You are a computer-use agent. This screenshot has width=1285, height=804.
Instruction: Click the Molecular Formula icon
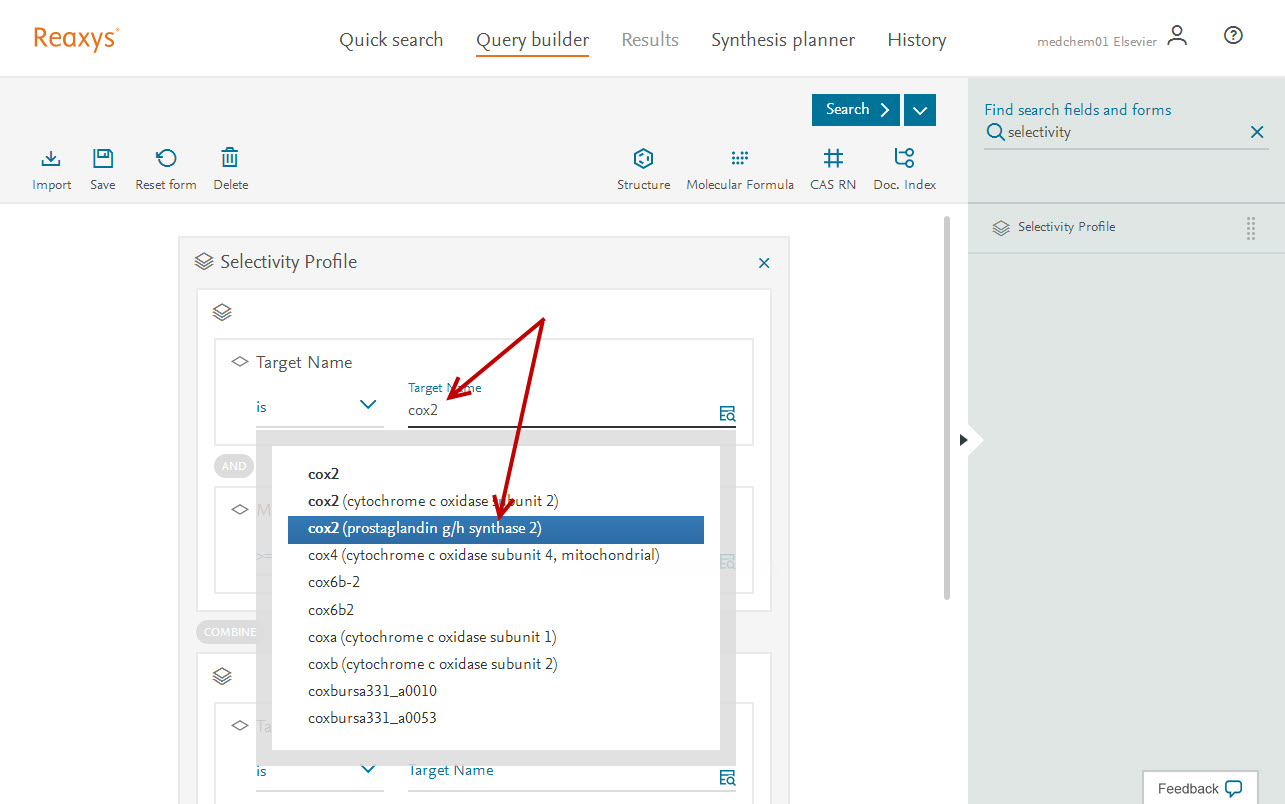(740, 159)
